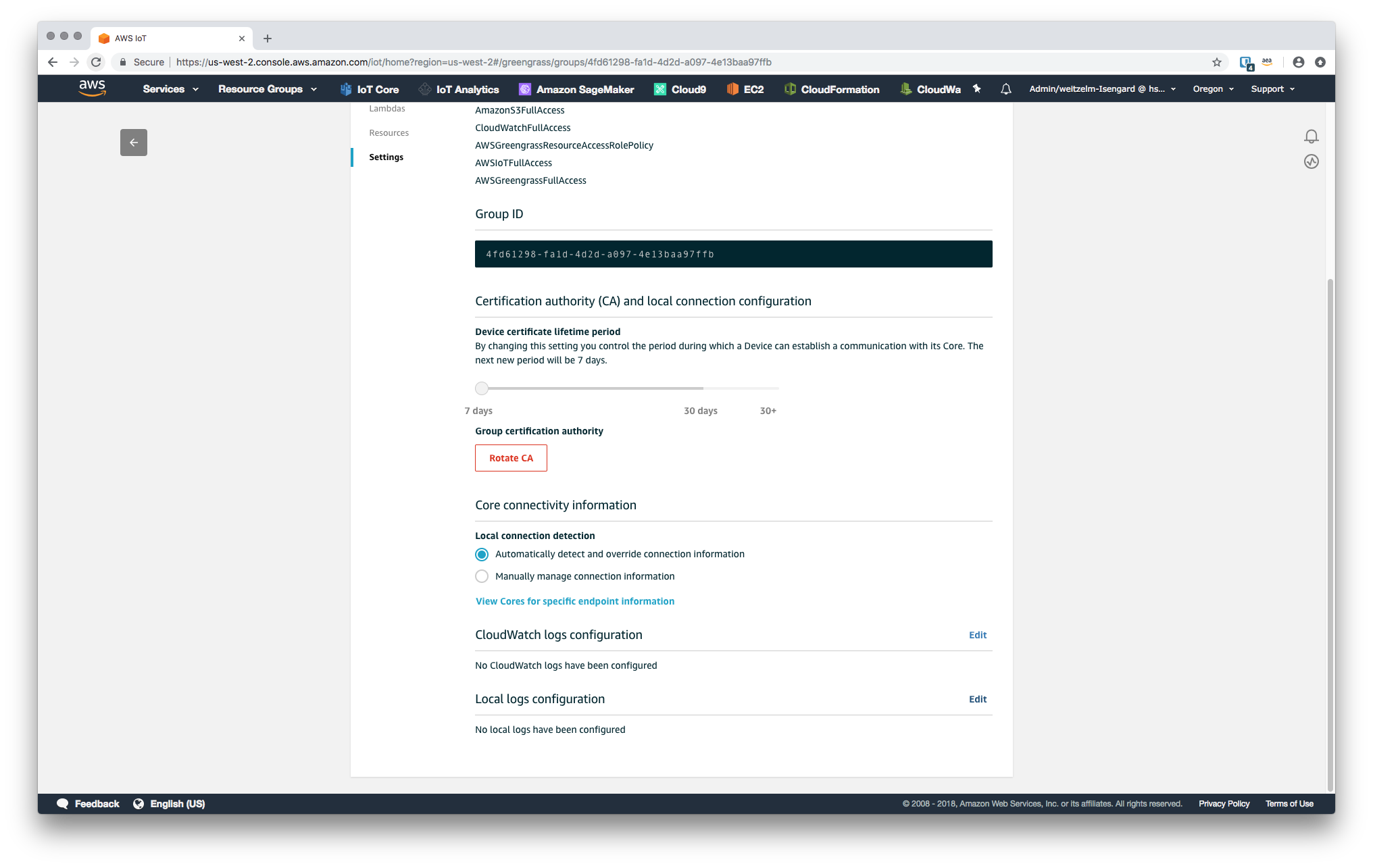The image size is (1373, 868).
Task: Click the AWS logo home icon
Action: (x=92, y=88)
